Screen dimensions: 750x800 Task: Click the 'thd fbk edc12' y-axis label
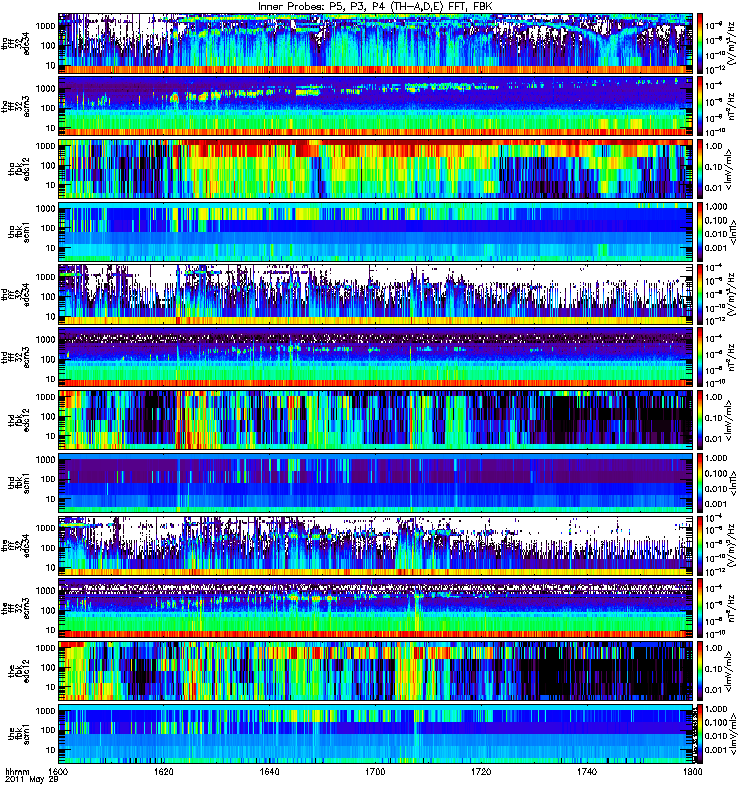coord(19,420)
